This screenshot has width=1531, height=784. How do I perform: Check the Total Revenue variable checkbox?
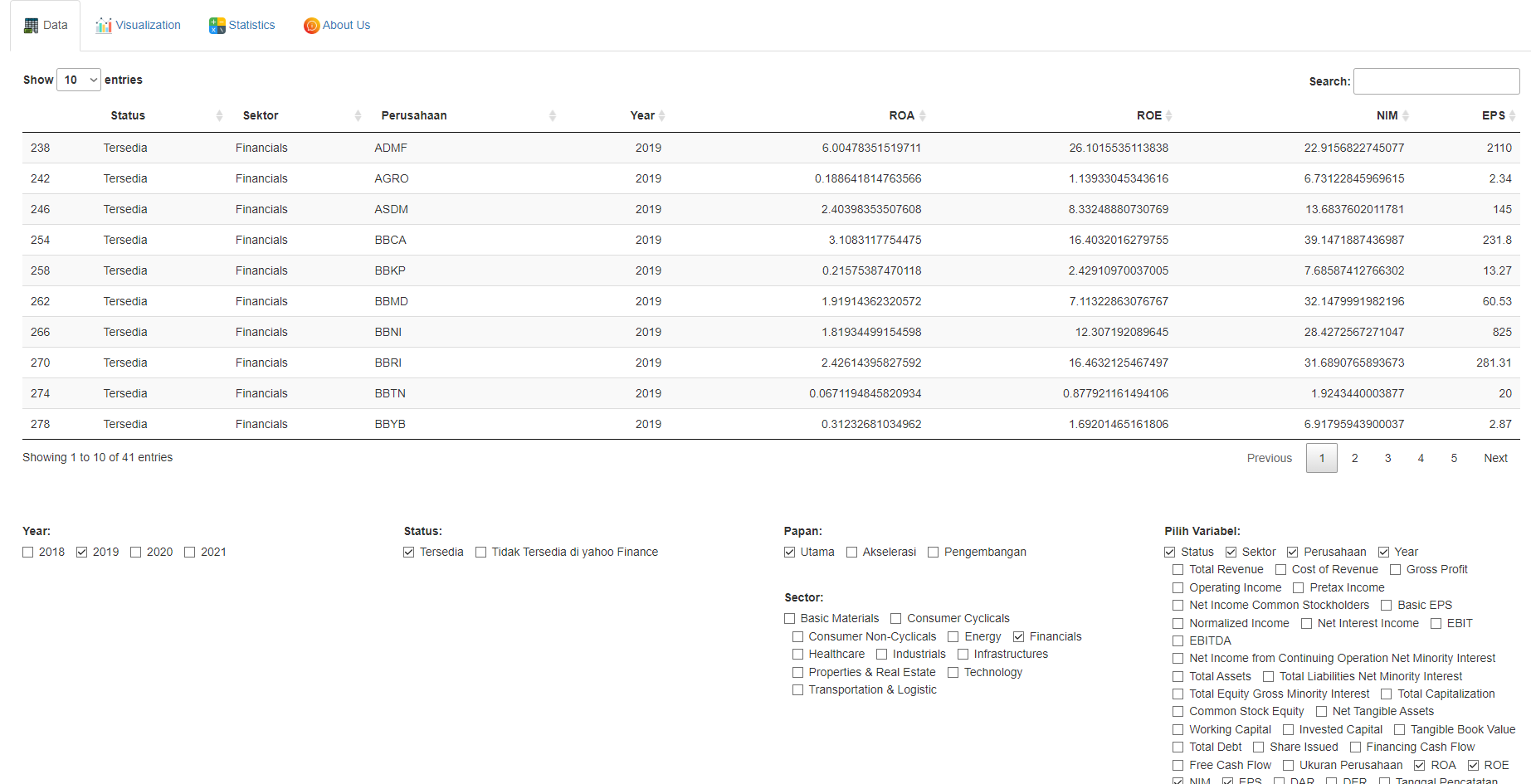[1178, 570]
